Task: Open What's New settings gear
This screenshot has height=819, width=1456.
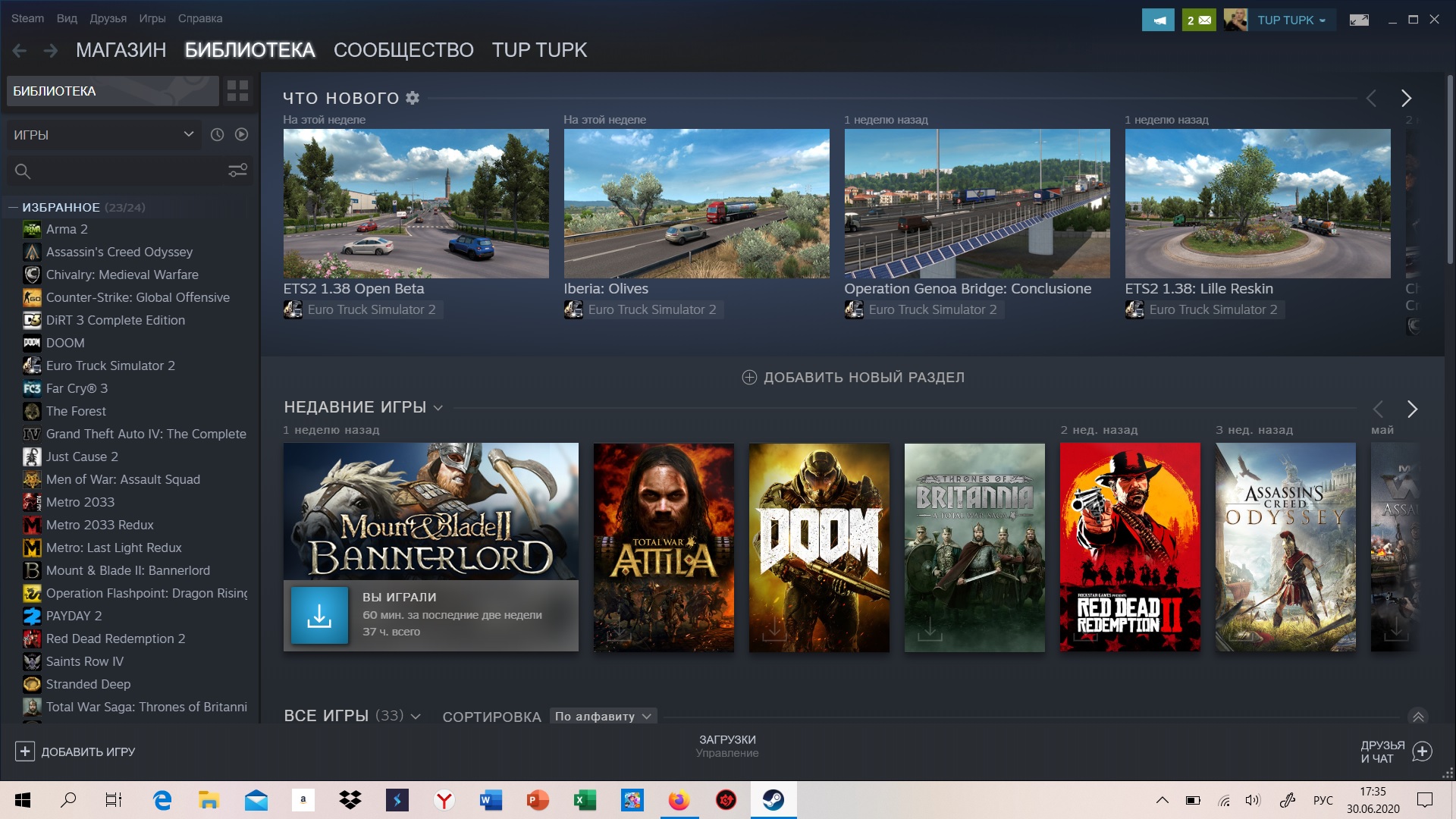Action: [x=413, y=98]
